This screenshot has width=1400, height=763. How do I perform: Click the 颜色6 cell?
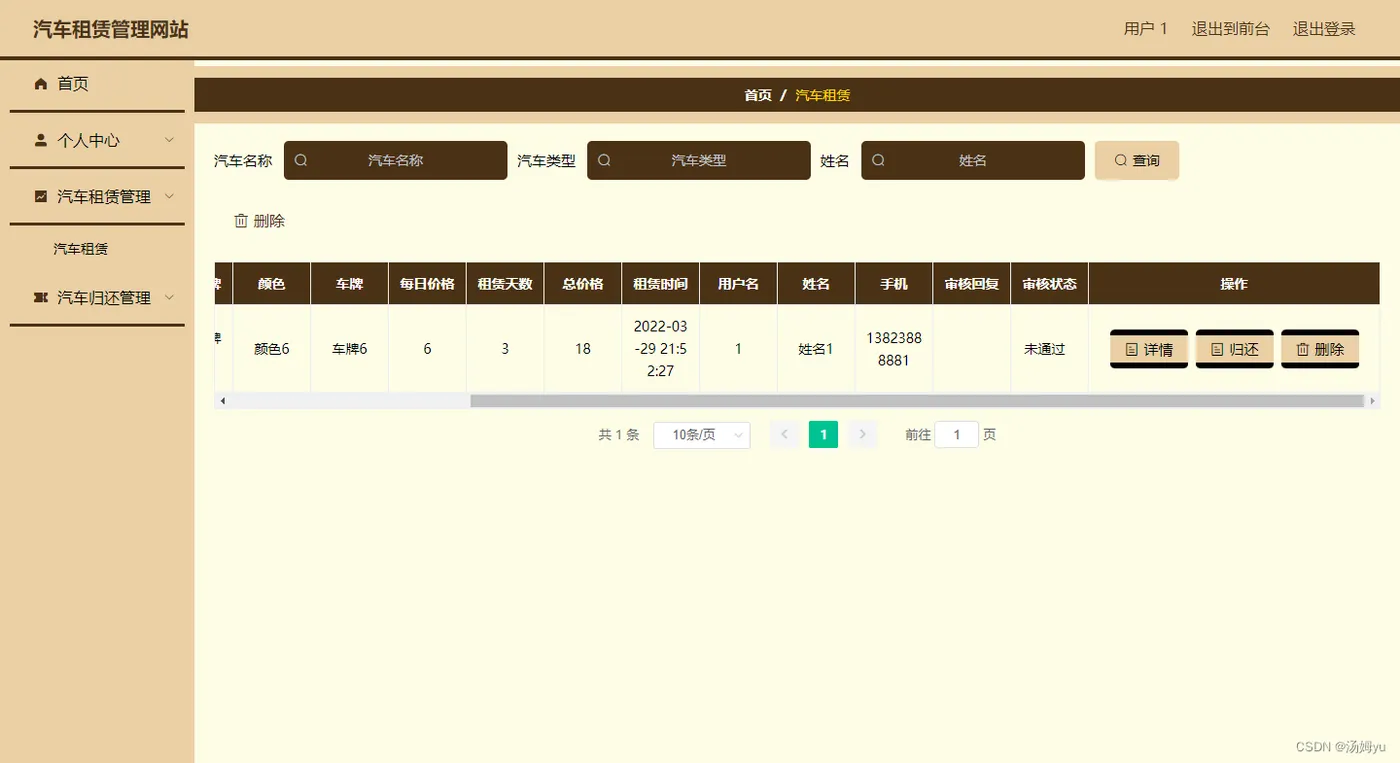(272, 349)
